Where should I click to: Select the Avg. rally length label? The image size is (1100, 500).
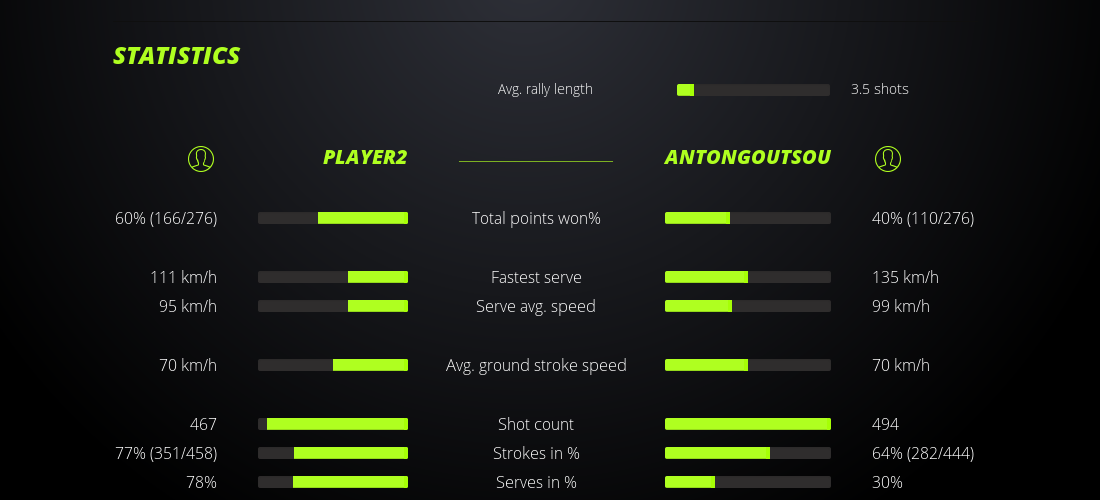(x=545, y=89)
